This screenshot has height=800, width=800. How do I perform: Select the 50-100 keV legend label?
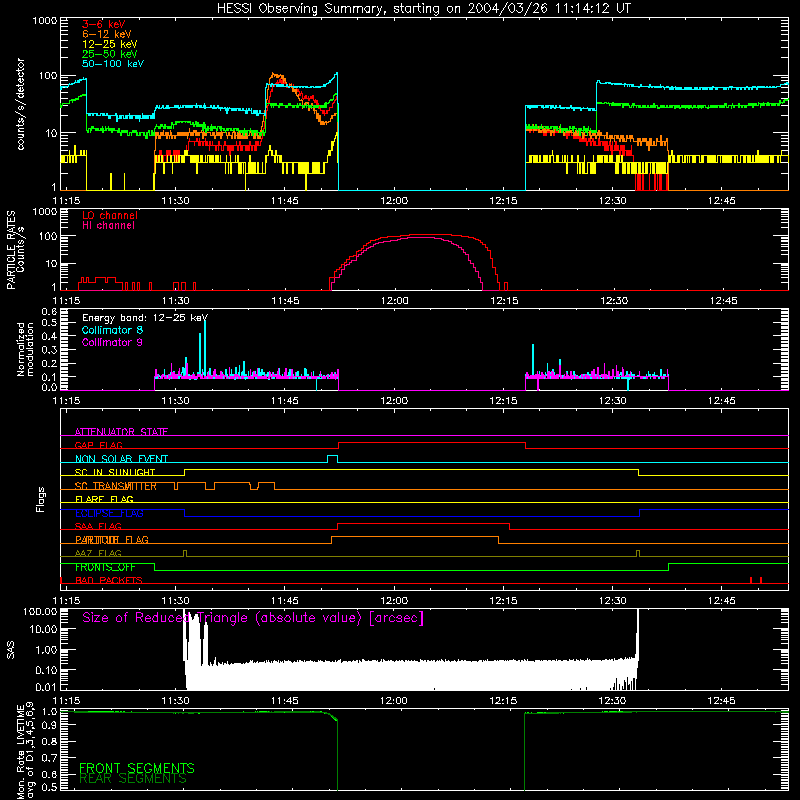(113, 64)
